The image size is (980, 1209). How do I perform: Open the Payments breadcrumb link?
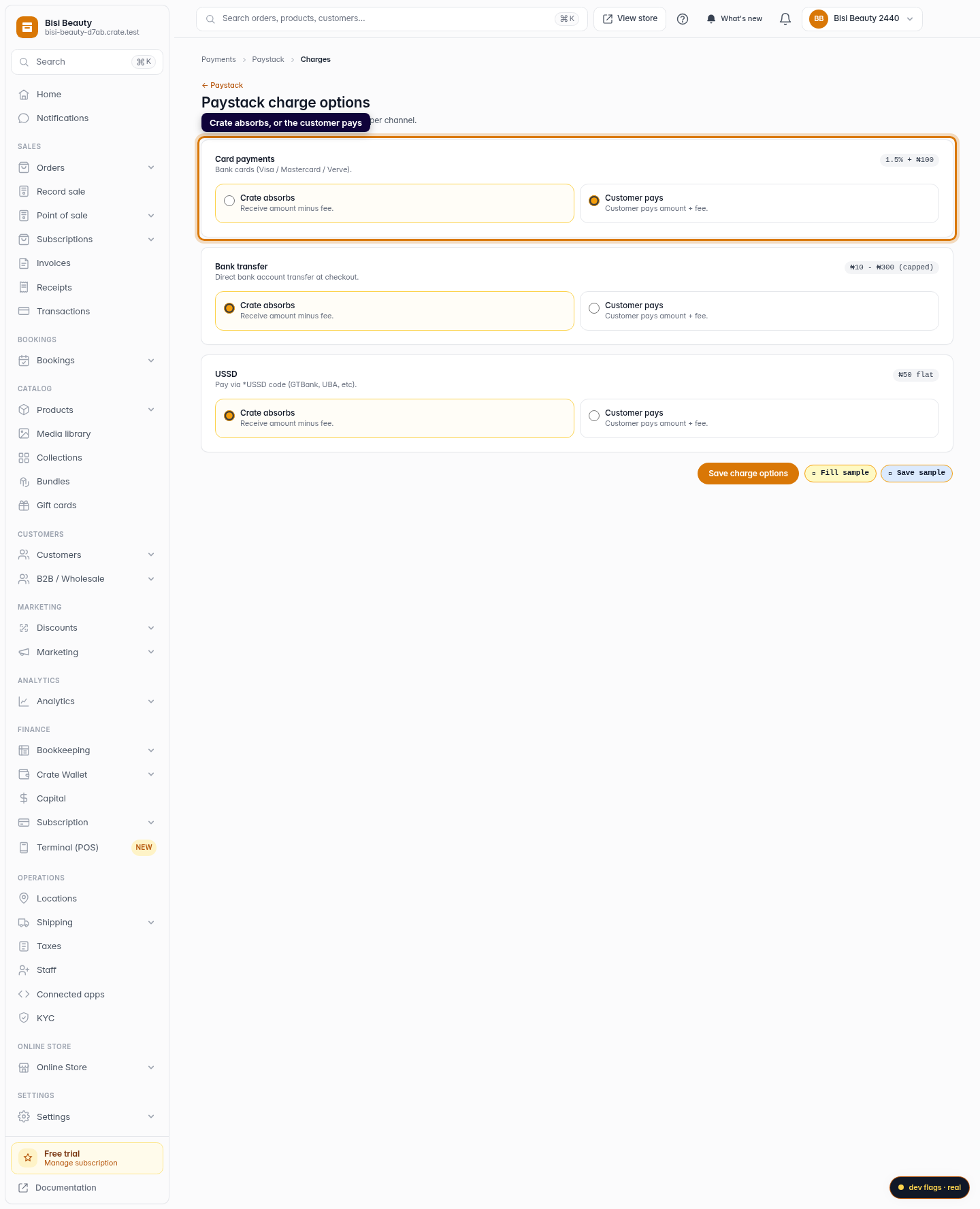click(x=218, y=59)
